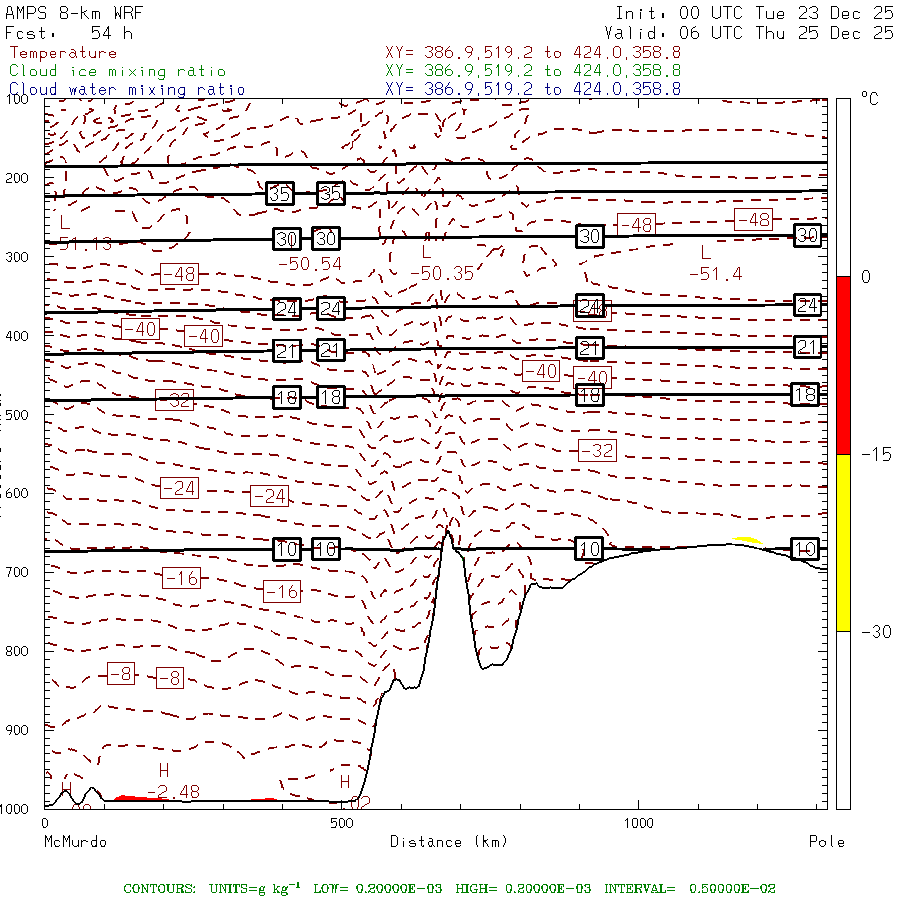
Task: Click the "-50.35" low temperature value
Action: [x=442, y=273]
